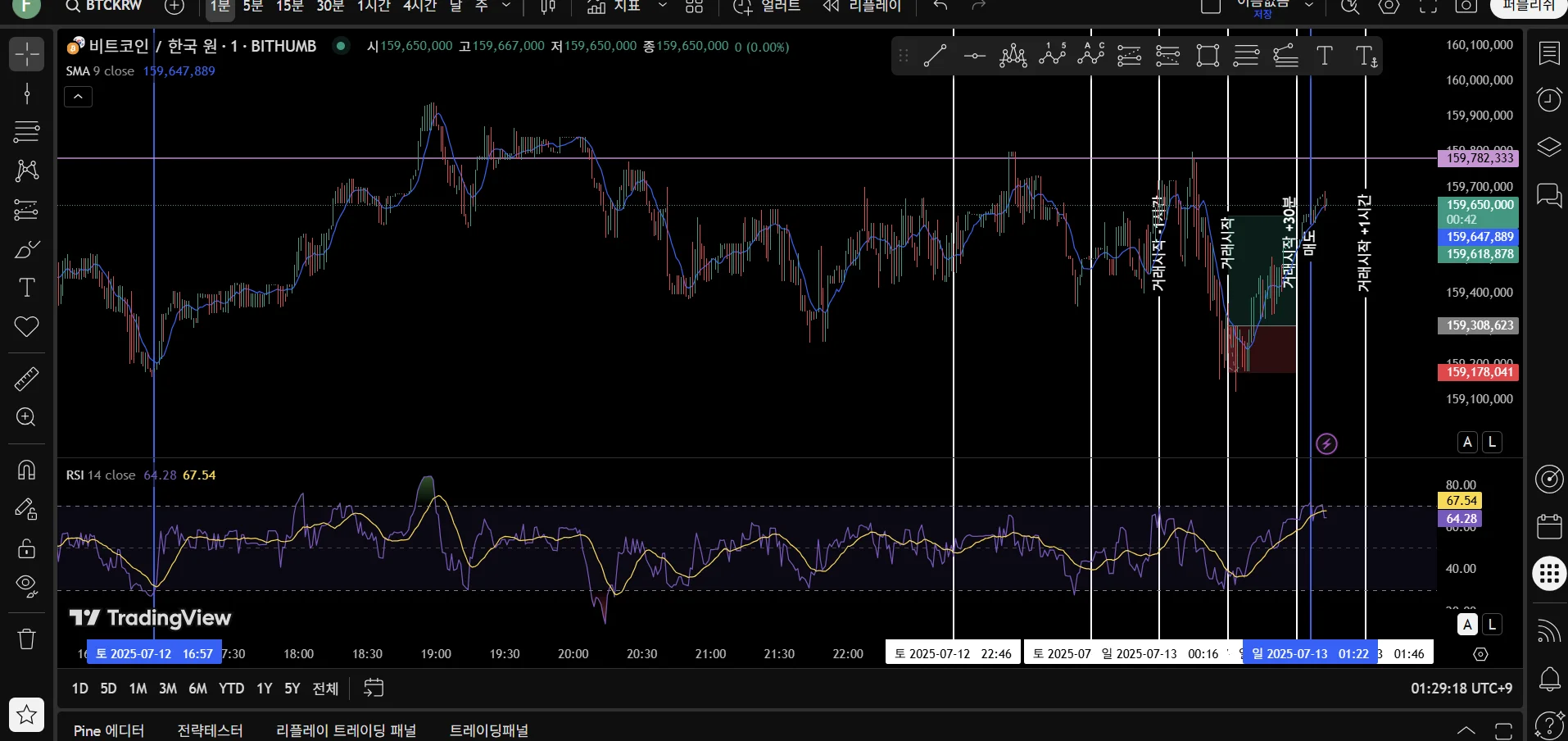Select the rectangle shape in floating drawing toolbar
1568x741 pixels.
(x=1208, y=56)
